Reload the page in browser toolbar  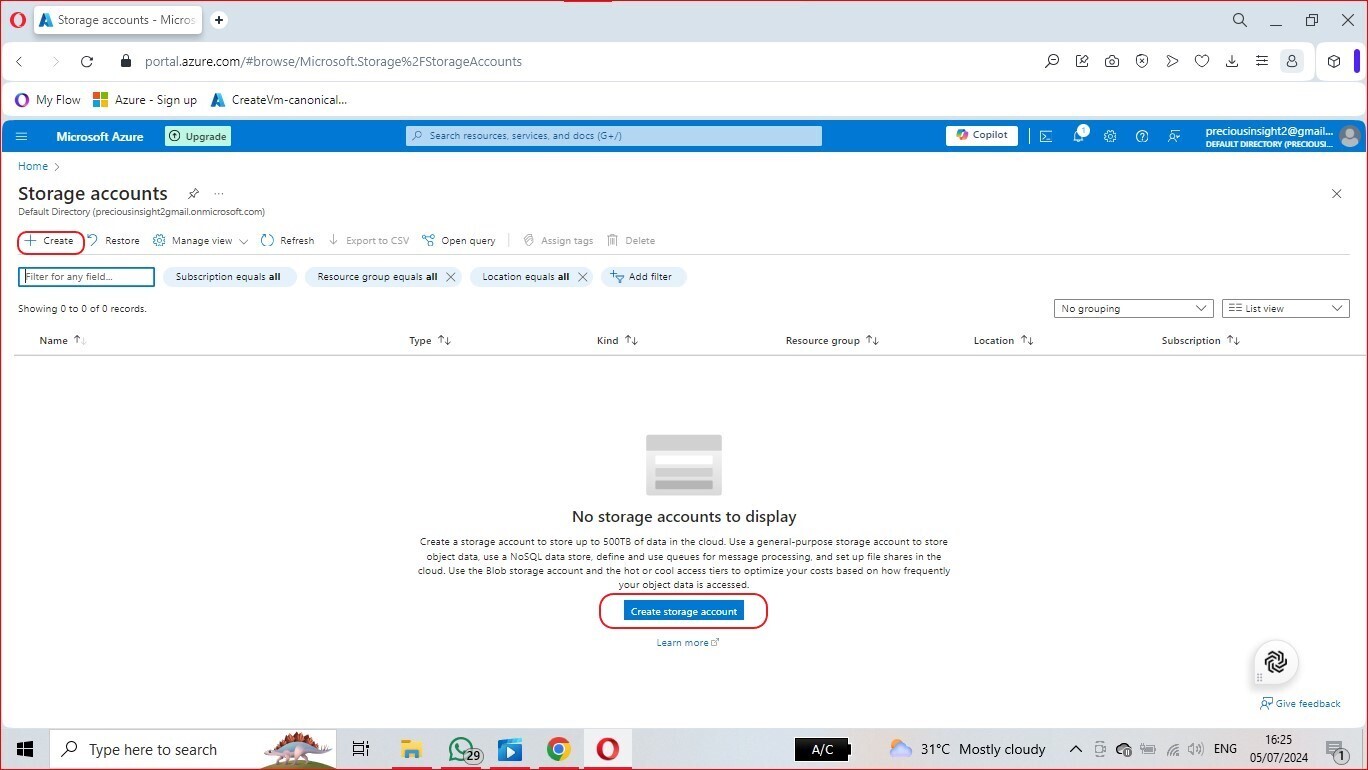[87, 61]
